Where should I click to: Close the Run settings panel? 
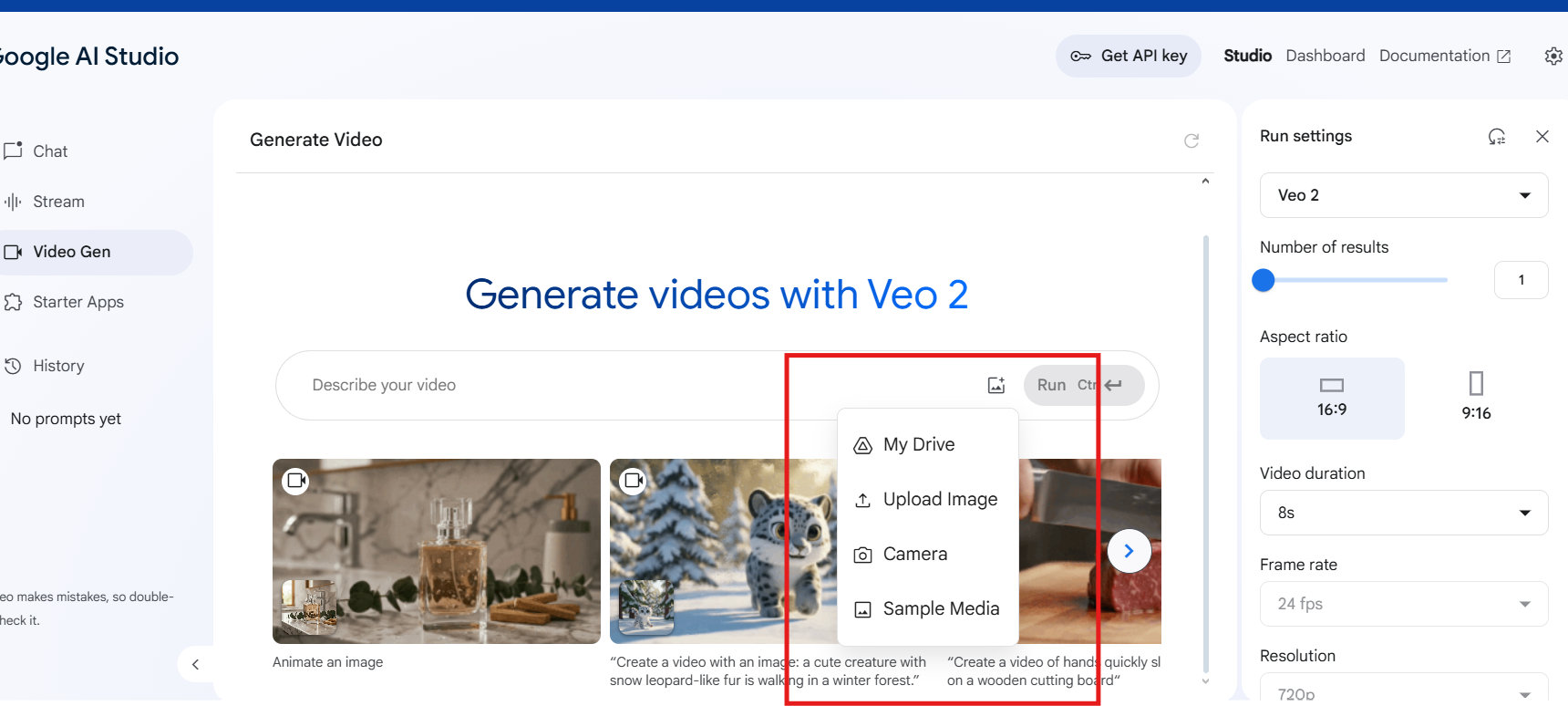point(1542,137)
